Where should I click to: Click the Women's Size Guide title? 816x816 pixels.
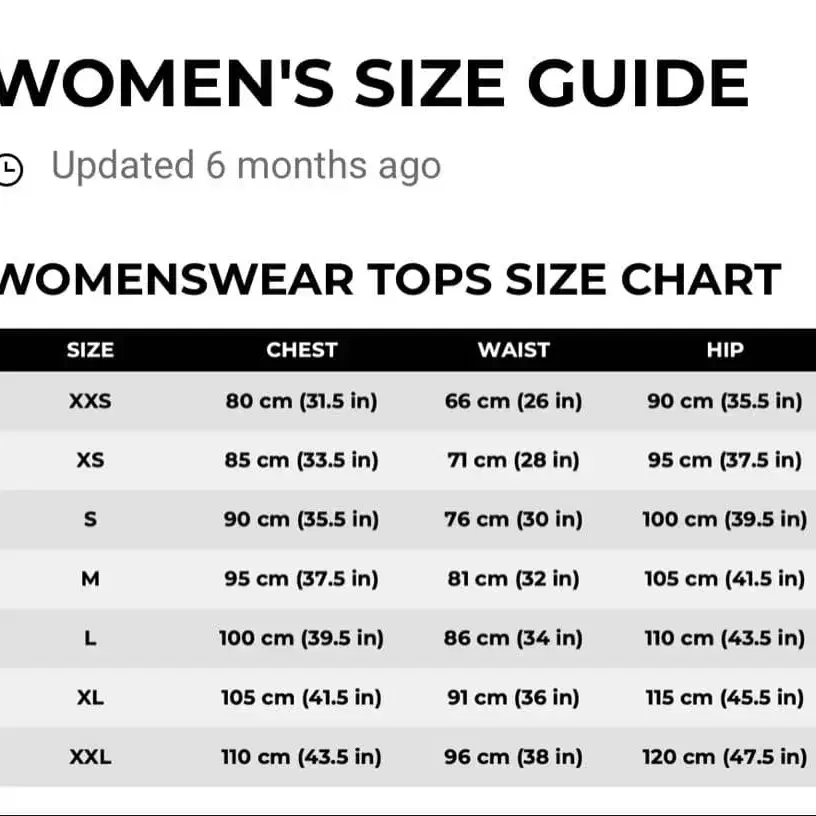[374, 84]
